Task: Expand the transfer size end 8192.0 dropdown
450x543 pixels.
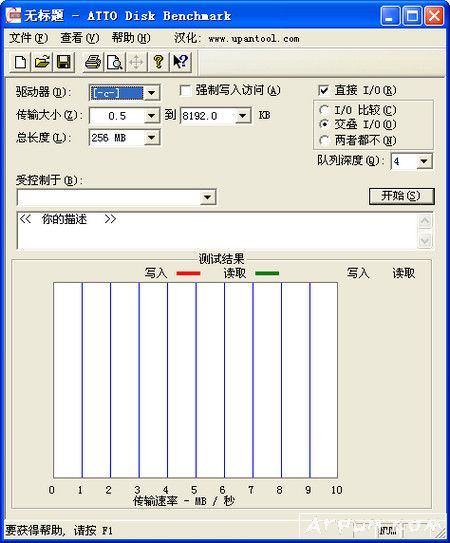Action: (243, 116)
